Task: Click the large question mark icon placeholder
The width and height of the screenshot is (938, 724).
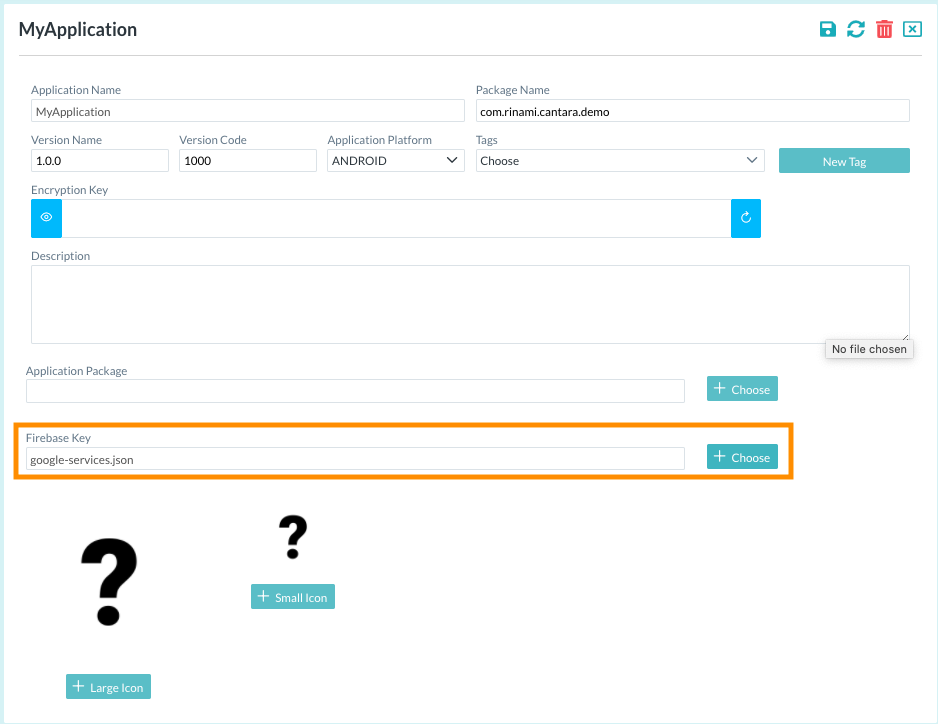Action: pyautogui.click(x=108, y=580)
